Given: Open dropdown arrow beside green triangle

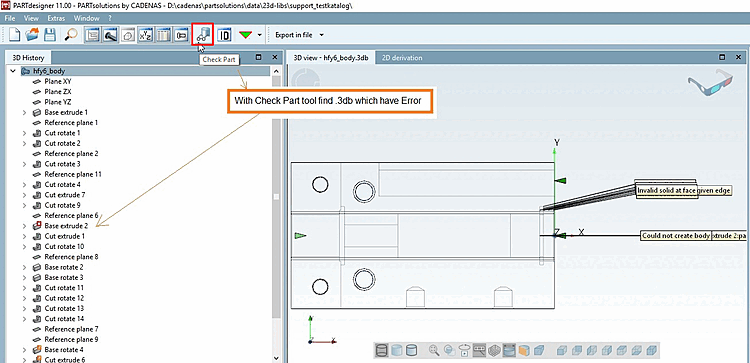Looking at the screenshot, I should tap(260, 35).
